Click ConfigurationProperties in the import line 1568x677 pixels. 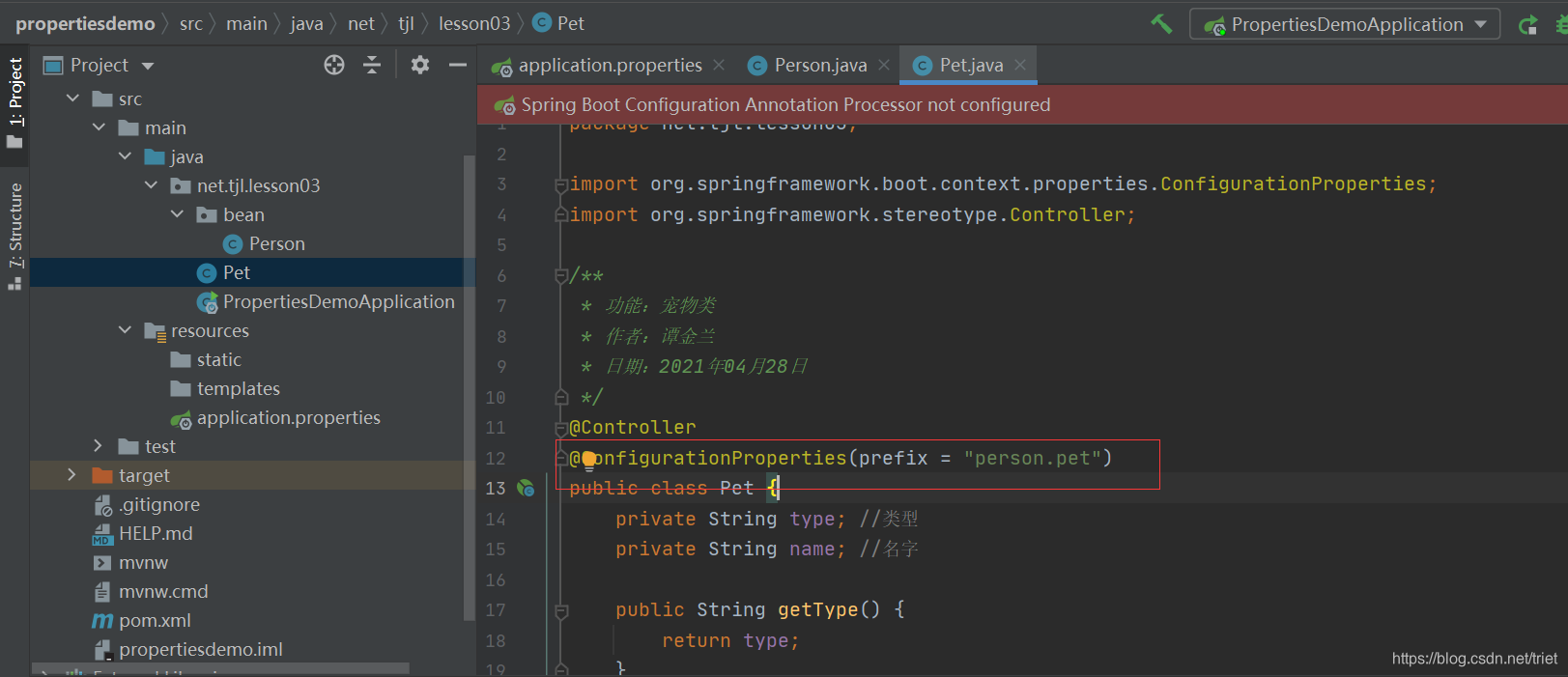pyautogui.click(x=1293, y=183)
